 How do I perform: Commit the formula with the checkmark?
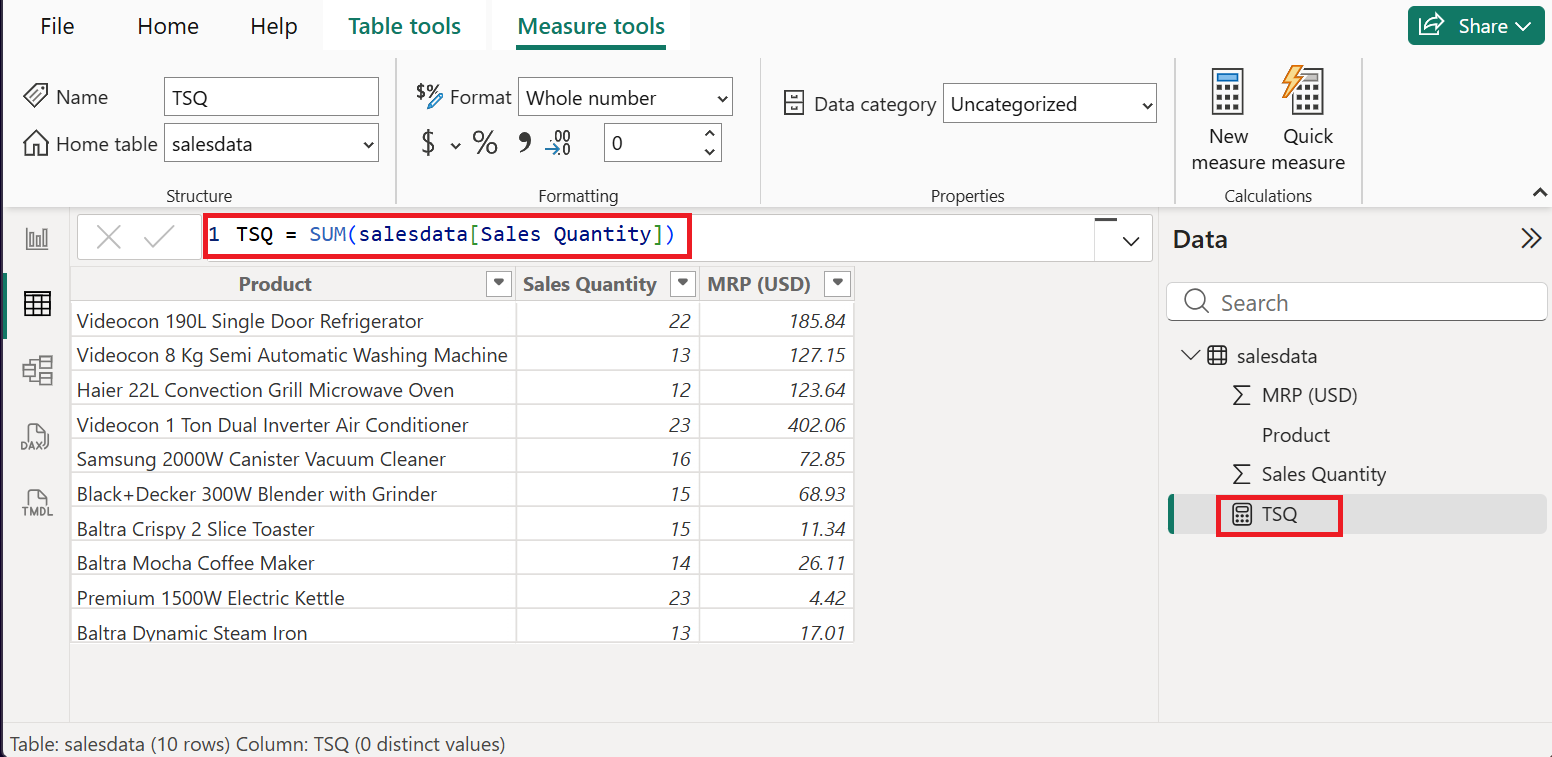click(x=159, y=237)
